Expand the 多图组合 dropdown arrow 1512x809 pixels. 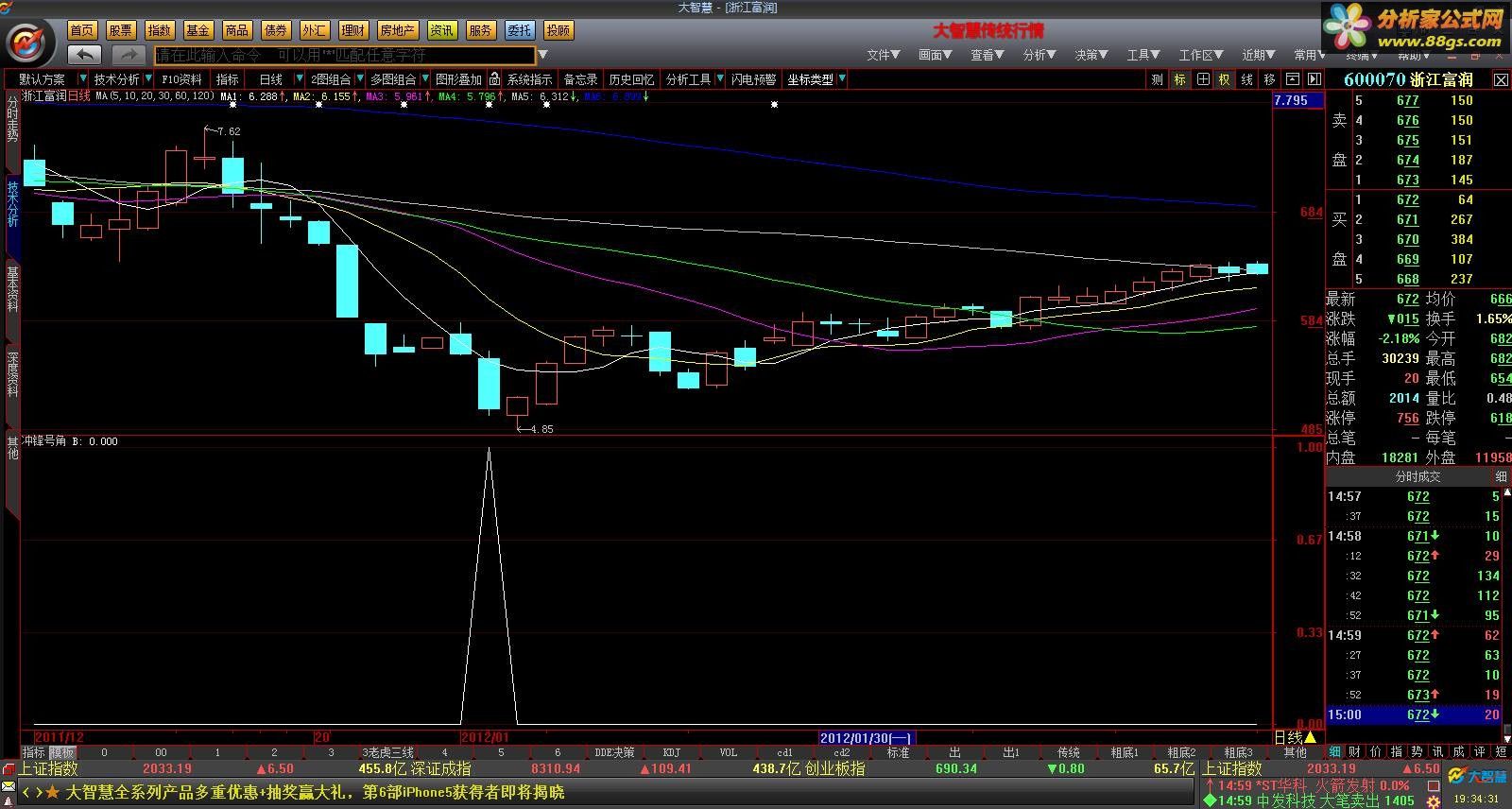[x=426, y=79]
